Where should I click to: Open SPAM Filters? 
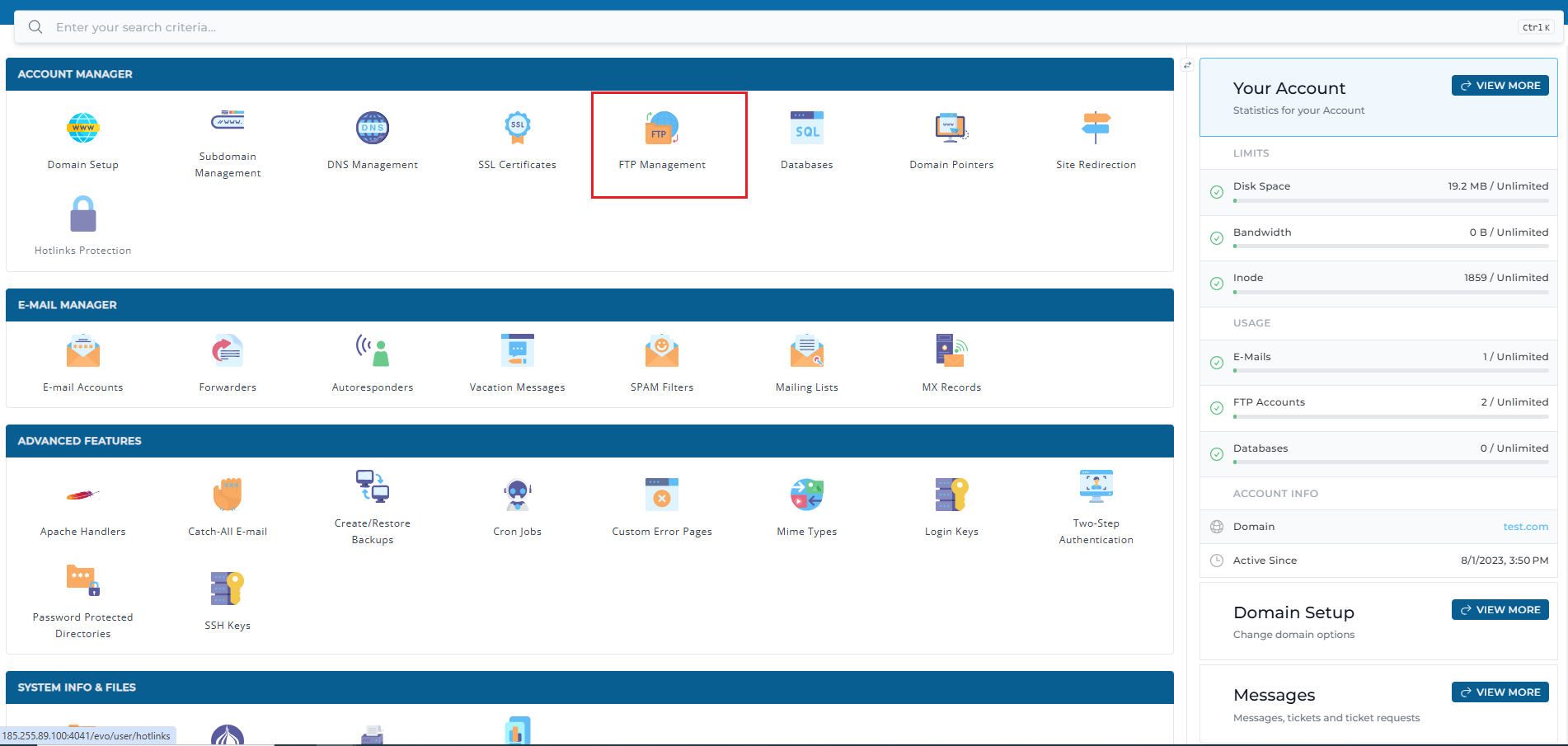pyautogui.click(x=662, y=352)
